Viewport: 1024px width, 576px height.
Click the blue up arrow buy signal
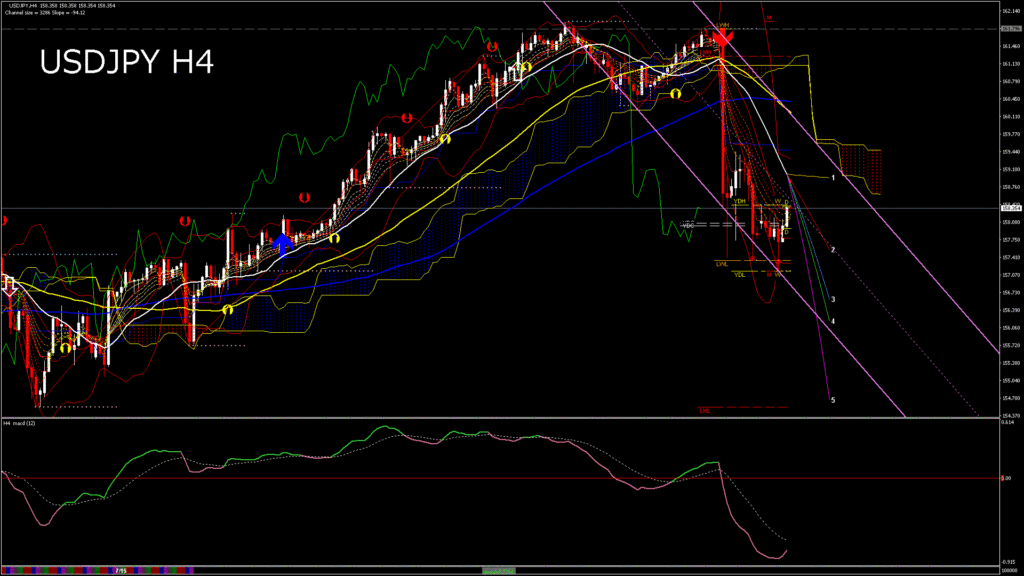283,242
